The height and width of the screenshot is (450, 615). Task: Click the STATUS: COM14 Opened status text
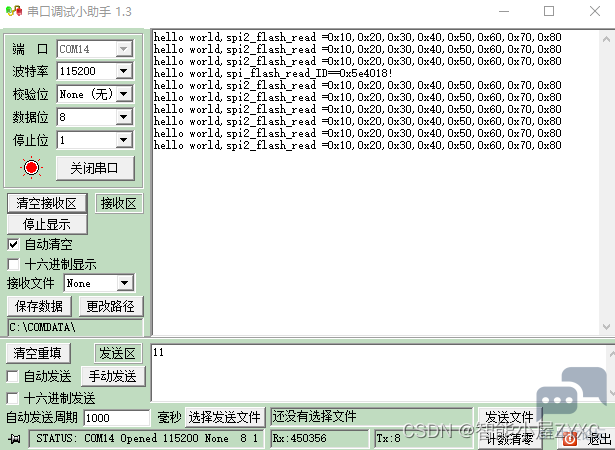pos(147,438)
